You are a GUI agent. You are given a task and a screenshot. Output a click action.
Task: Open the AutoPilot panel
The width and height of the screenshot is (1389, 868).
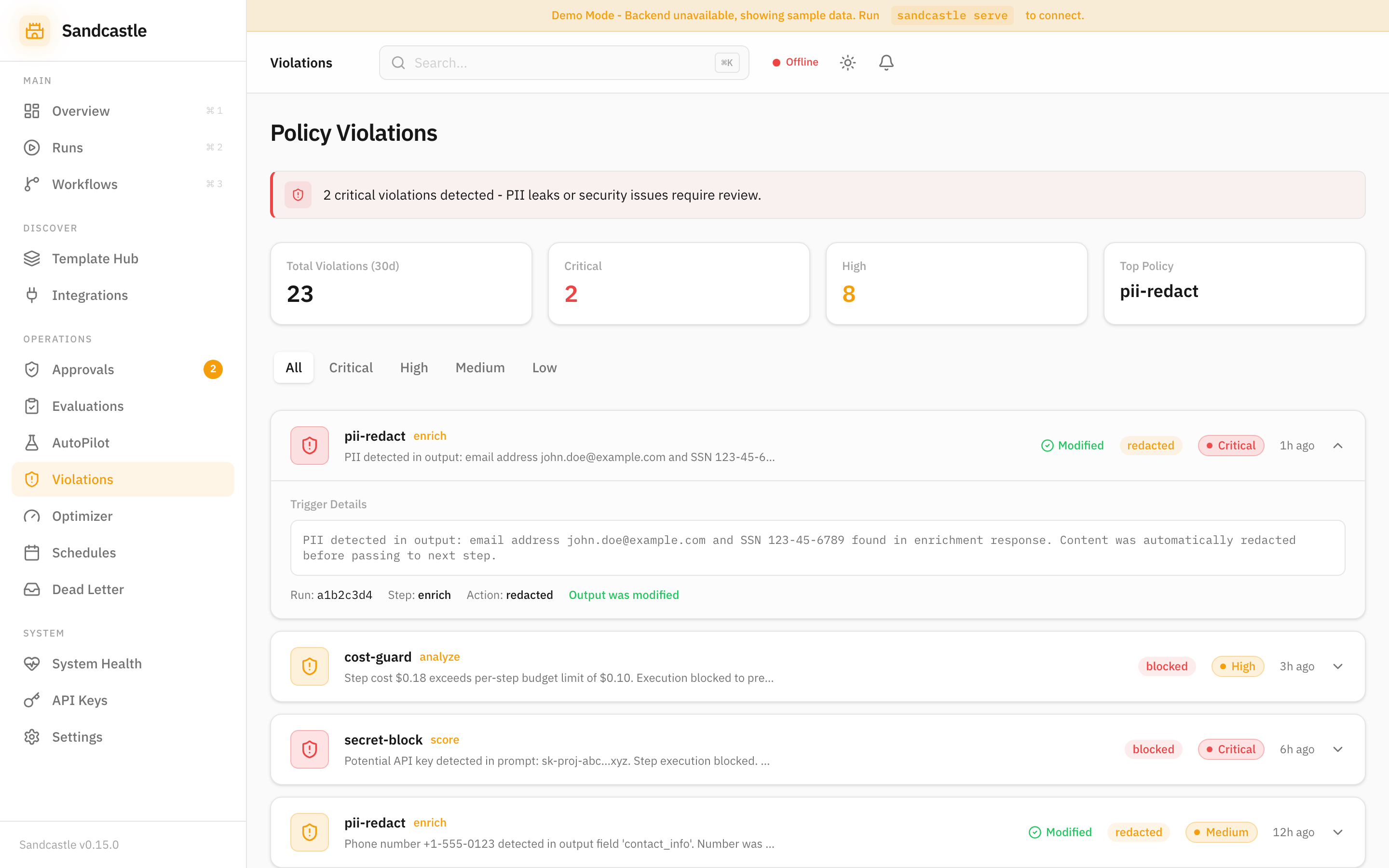(x=81, y=442)
